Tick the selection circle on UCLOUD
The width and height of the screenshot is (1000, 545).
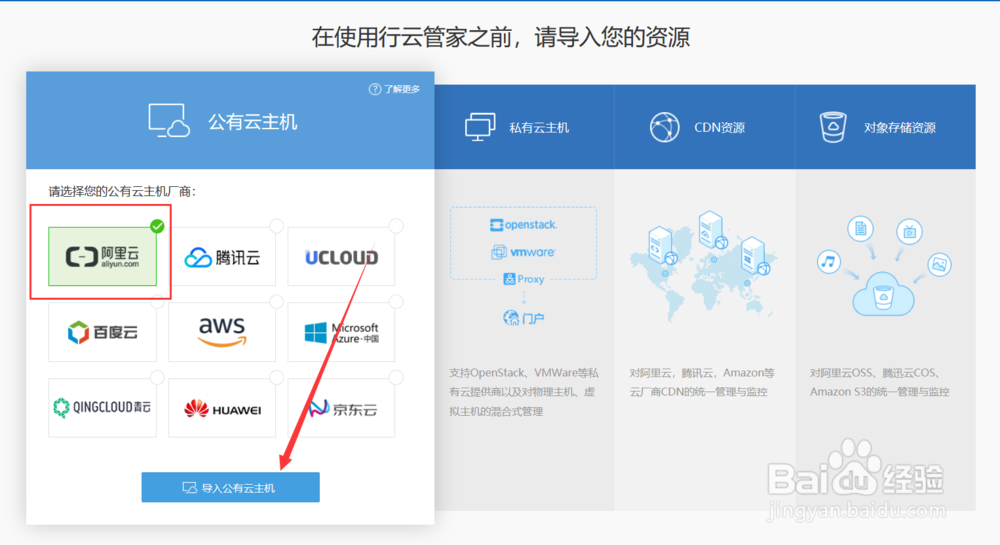click(x=396, y=226)
